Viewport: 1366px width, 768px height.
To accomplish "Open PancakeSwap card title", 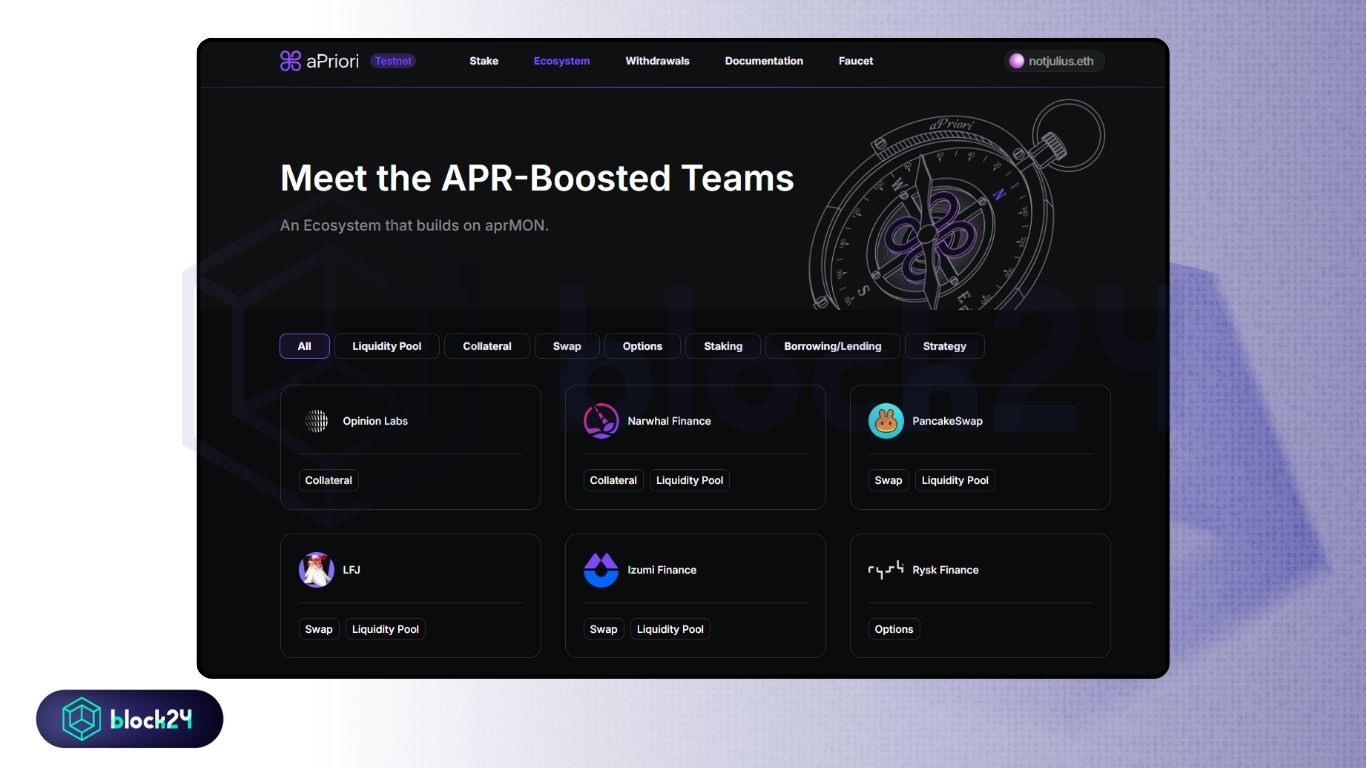I will click(947, 421).
